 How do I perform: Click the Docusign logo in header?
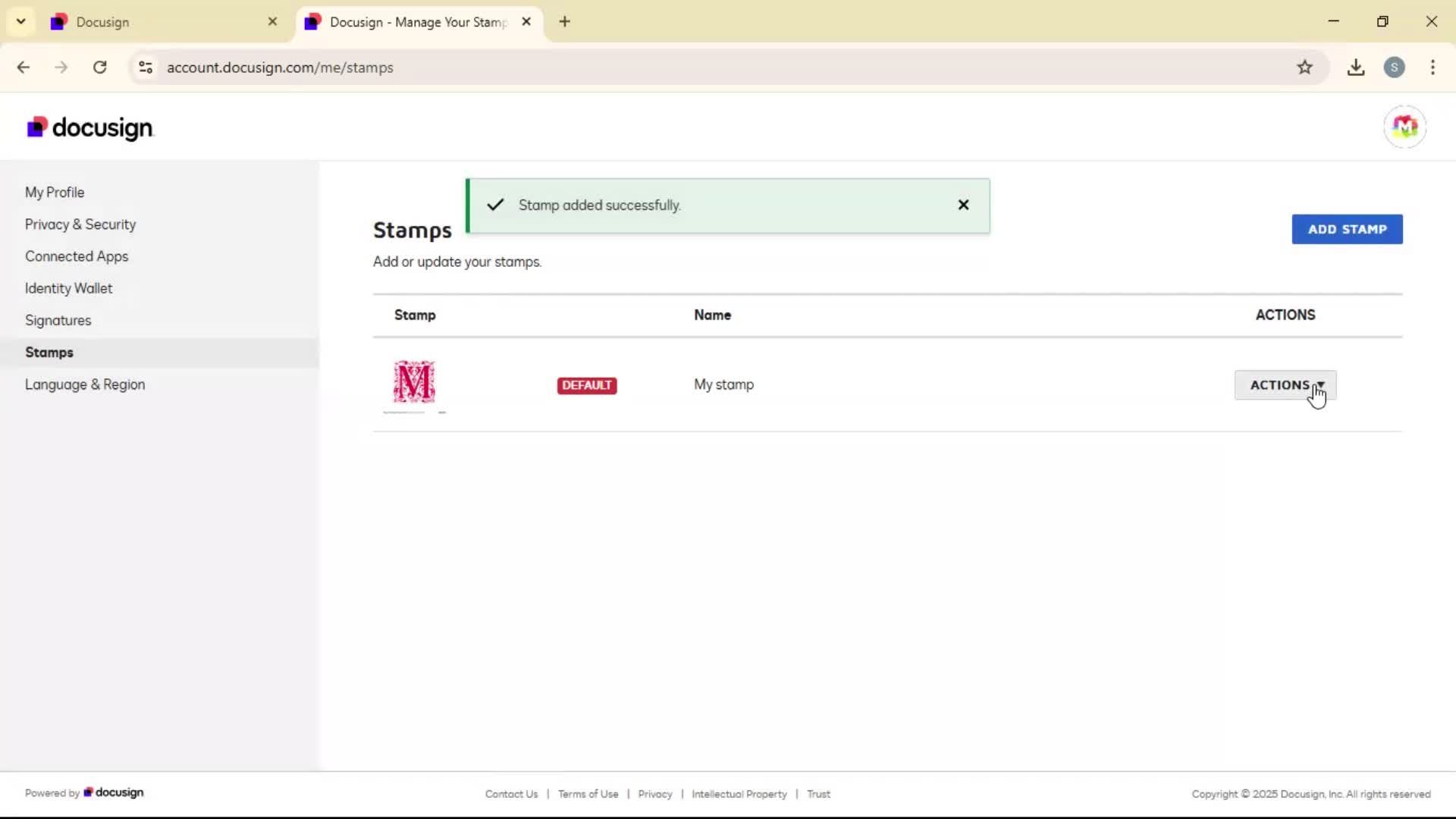click(x=89, y=127)
